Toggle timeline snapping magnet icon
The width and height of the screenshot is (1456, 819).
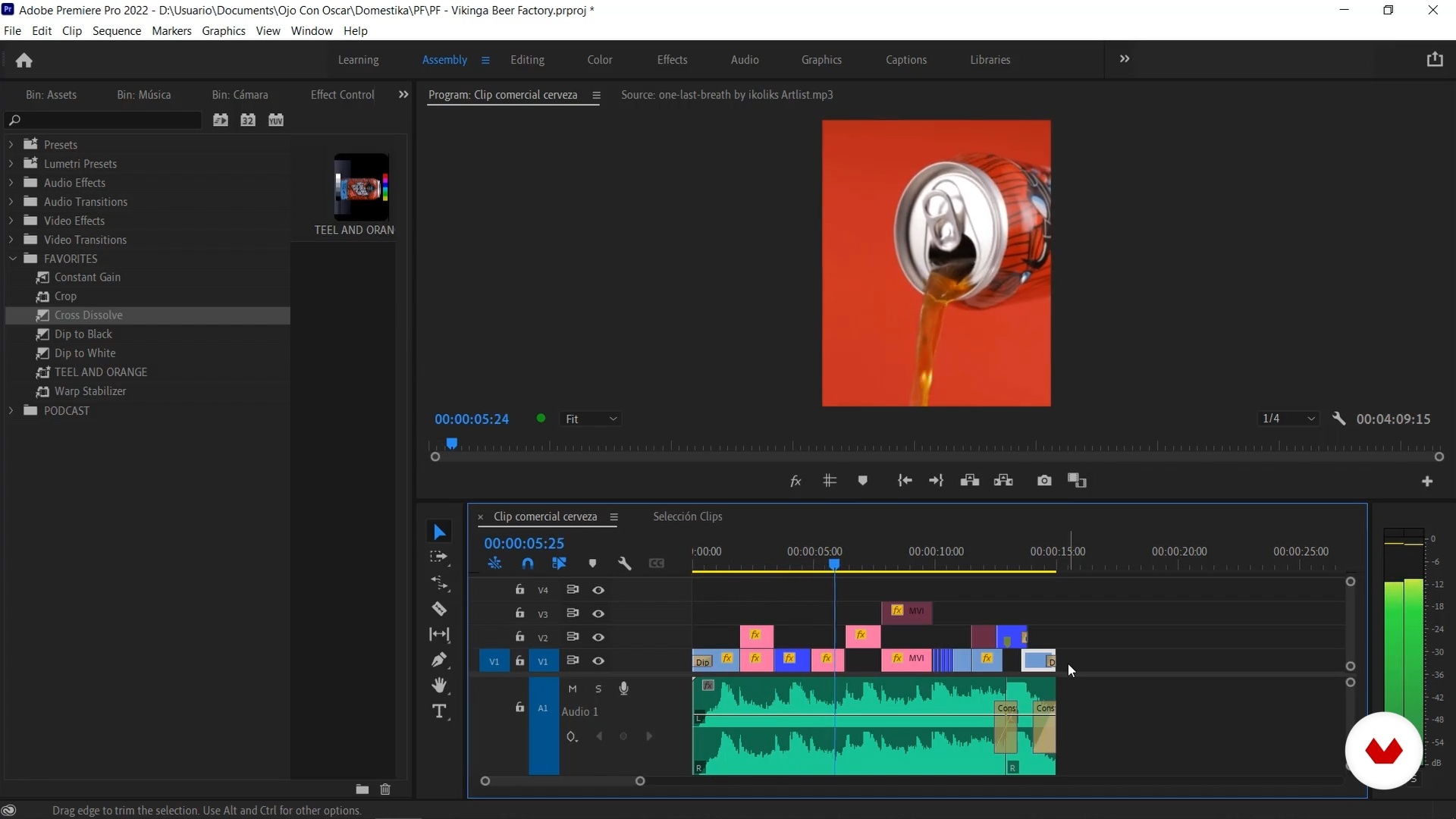click(528, 563)
